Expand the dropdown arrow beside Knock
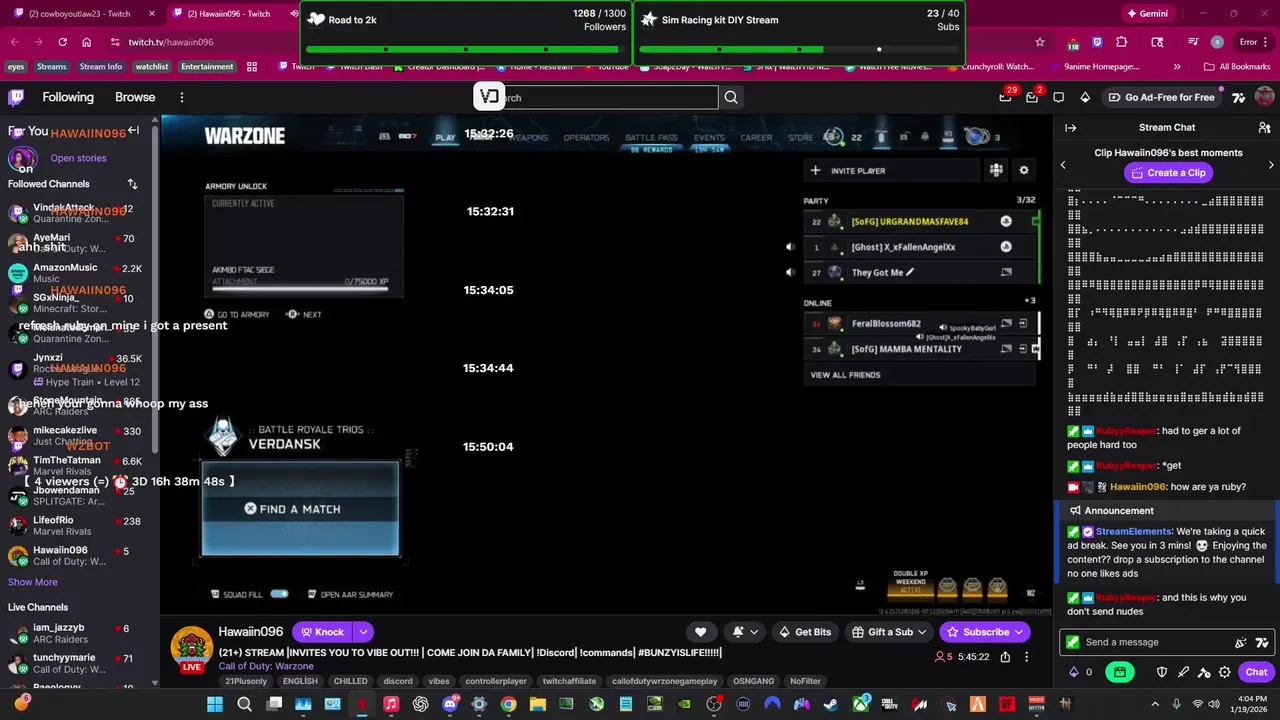The height and width of the screenshot is (720, 1280). (363, 632)
